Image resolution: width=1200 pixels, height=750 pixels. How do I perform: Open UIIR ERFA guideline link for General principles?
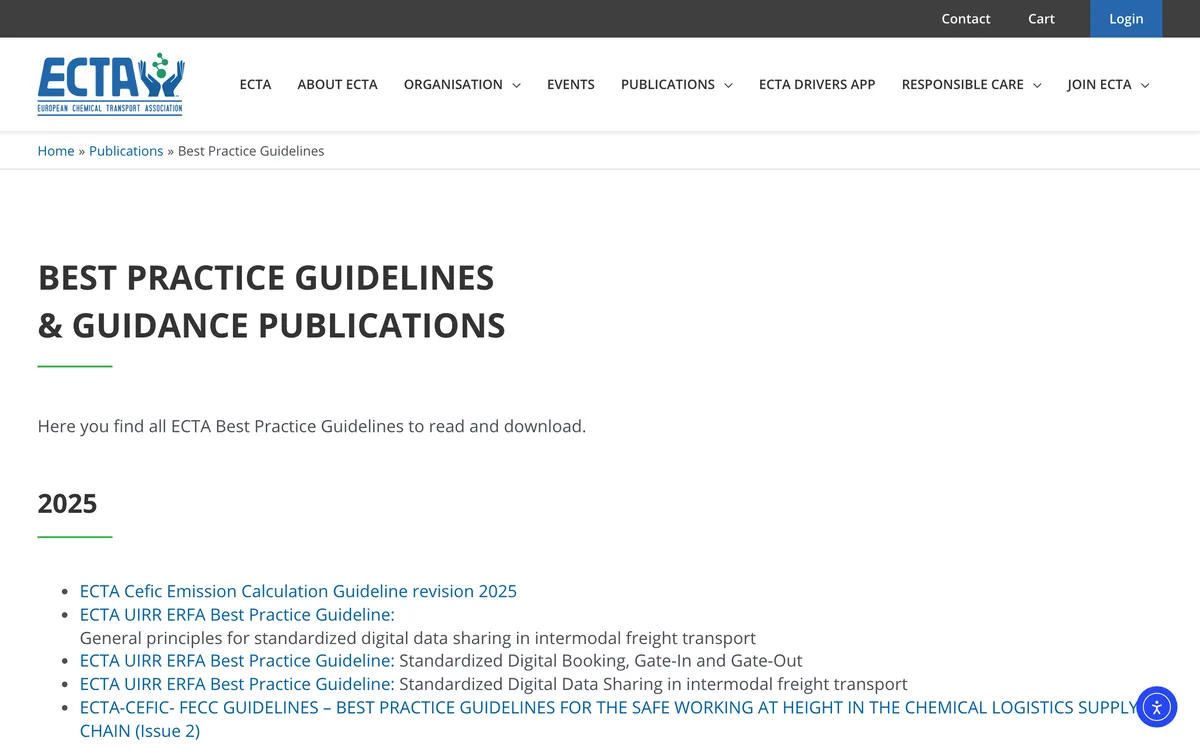[x=237, y=614]
